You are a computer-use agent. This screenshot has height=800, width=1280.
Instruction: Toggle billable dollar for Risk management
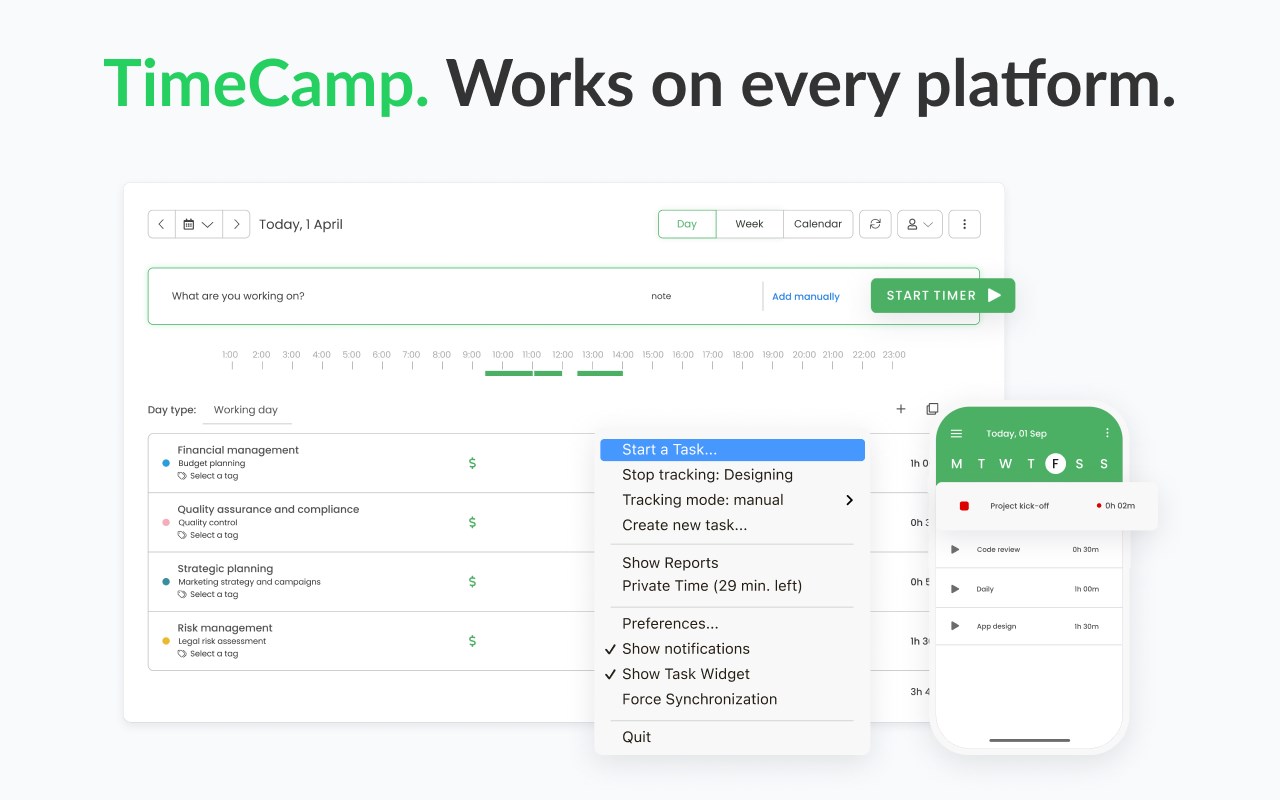point(472,641)
